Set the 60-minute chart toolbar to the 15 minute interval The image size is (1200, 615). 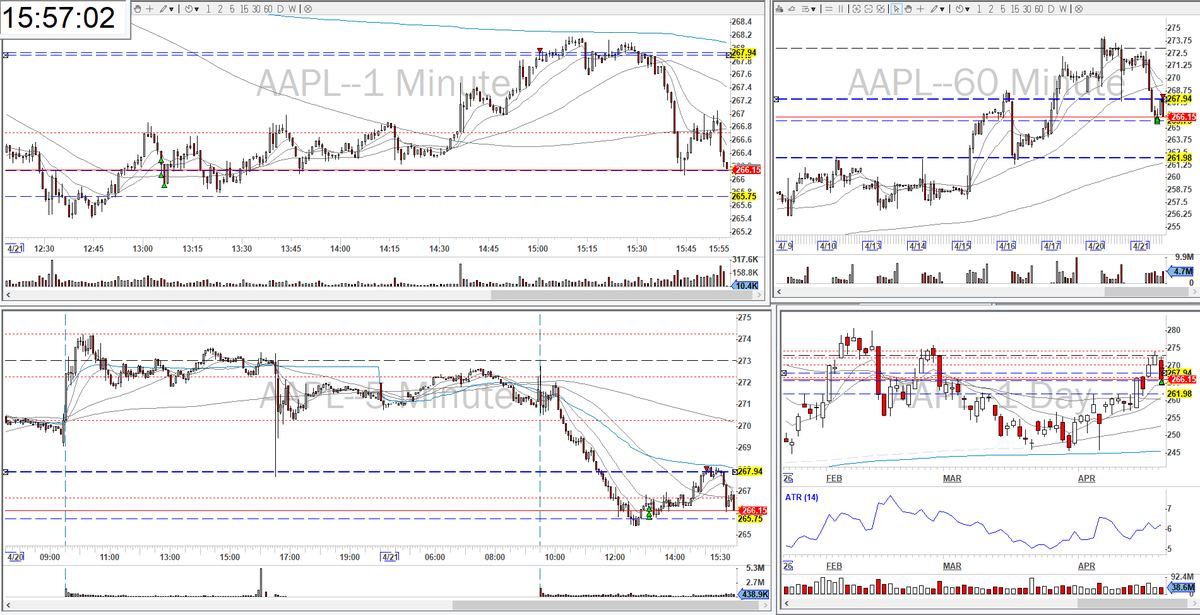pos(1015,9)
